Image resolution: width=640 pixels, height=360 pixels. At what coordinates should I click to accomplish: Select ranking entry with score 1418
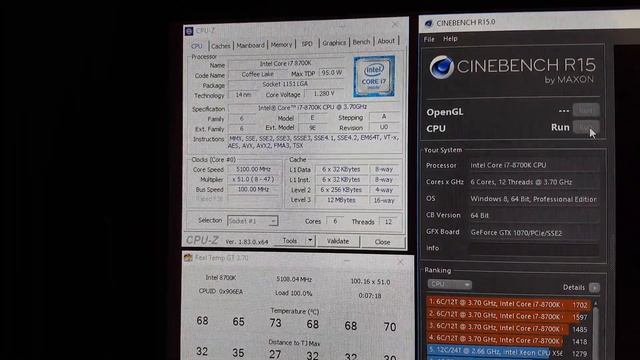coord(508,340)
